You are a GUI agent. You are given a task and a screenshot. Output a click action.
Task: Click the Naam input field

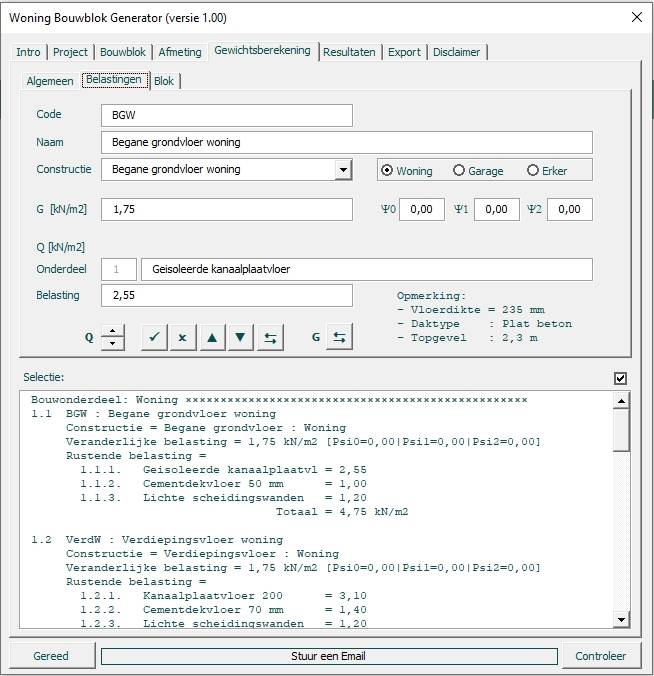(347, 142)
